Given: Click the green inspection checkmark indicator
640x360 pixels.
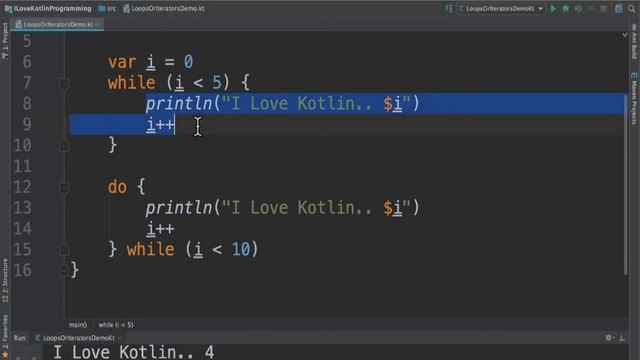Looking at the screenshot, I should click(x=625, y=35).
